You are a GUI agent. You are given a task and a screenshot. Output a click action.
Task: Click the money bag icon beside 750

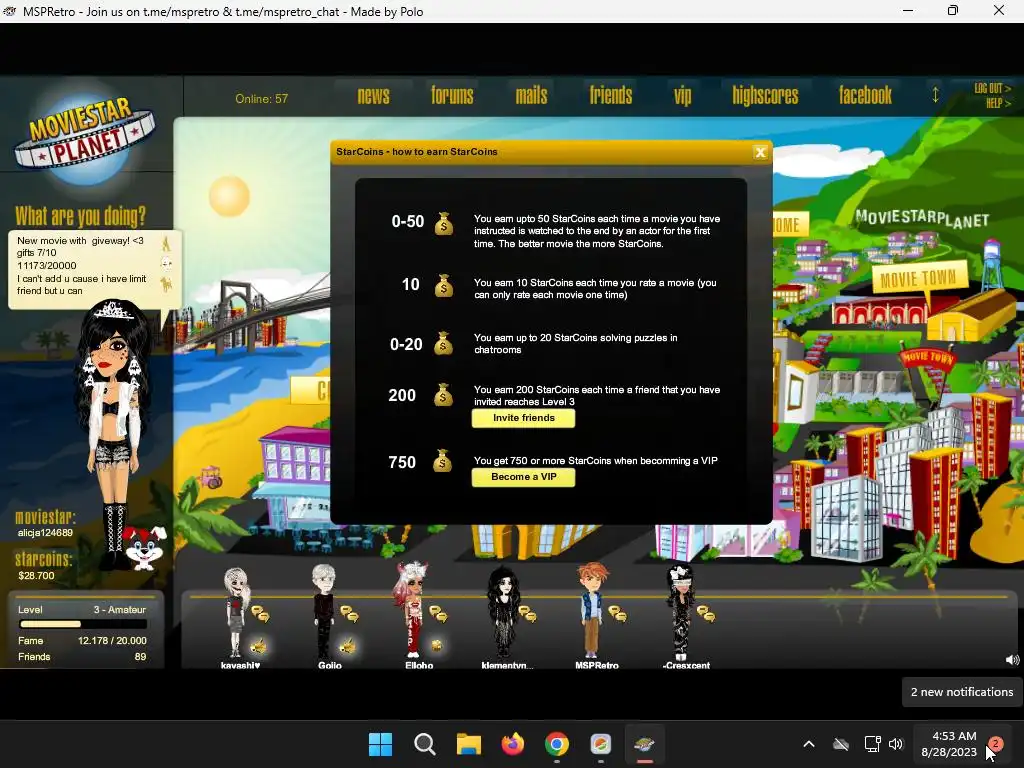[x=443, y=461]
